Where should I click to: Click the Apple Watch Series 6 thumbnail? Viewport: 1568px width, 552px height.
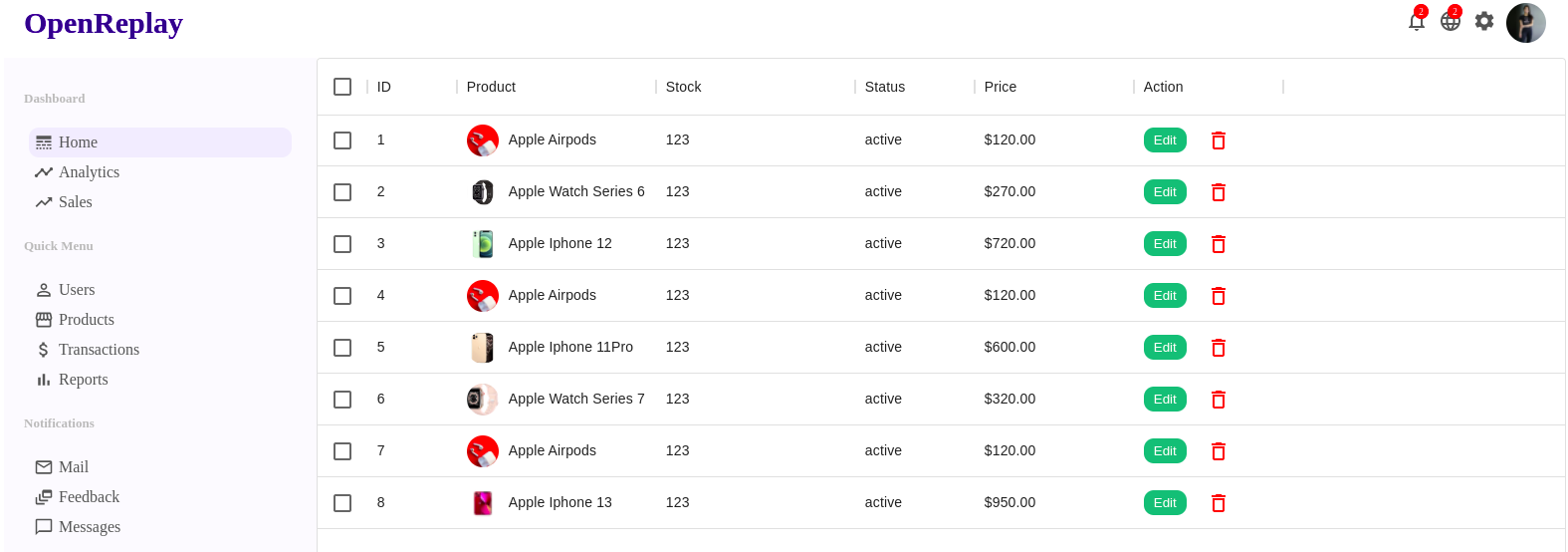pyautogui.click(x=483, y=192)
